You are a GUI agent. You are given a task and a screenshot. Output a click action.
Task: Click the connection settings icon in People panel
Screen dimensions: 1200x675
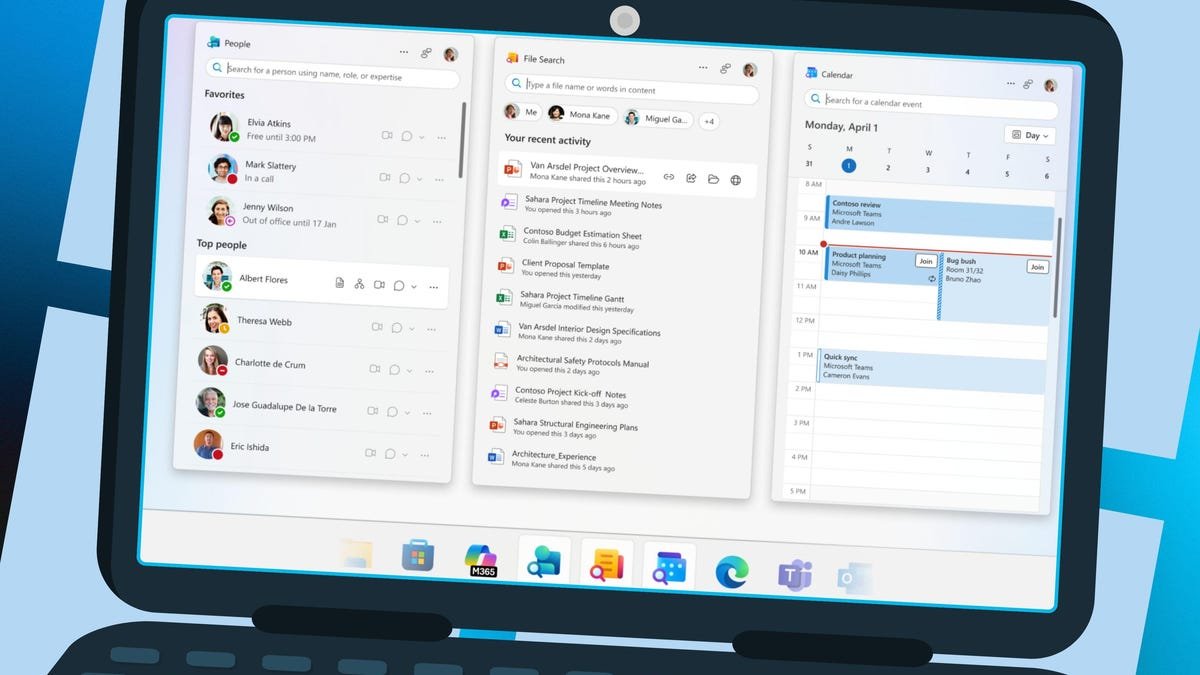click(426, 52)
